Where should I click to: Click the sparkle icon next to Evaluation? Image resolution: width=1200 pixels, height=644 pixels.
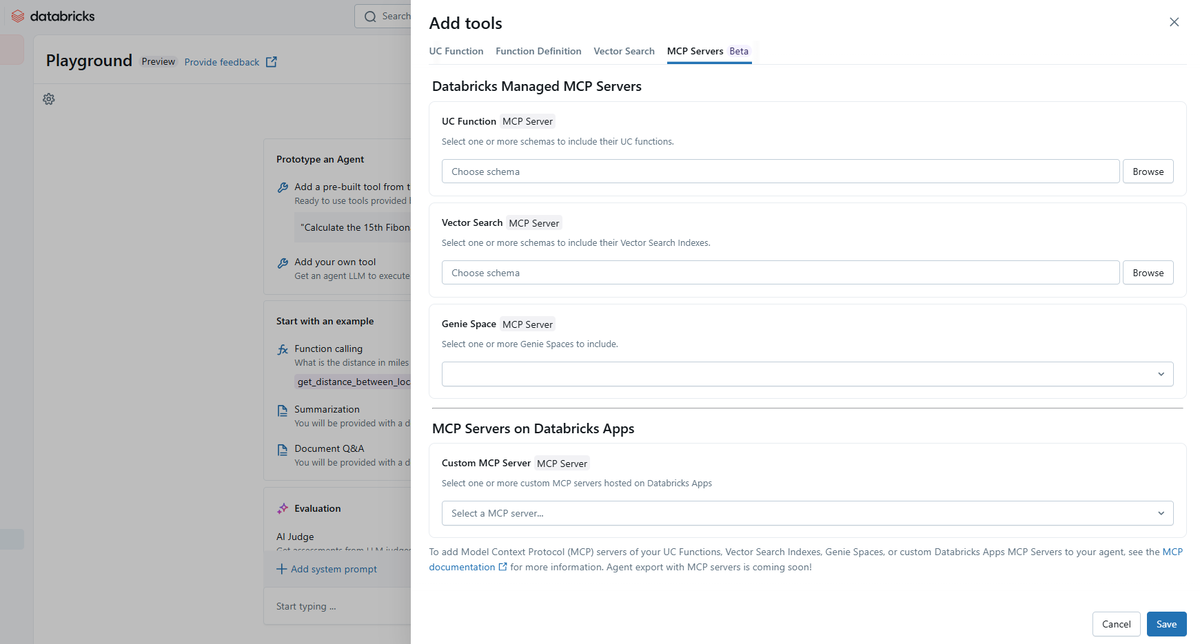point(283,508)
